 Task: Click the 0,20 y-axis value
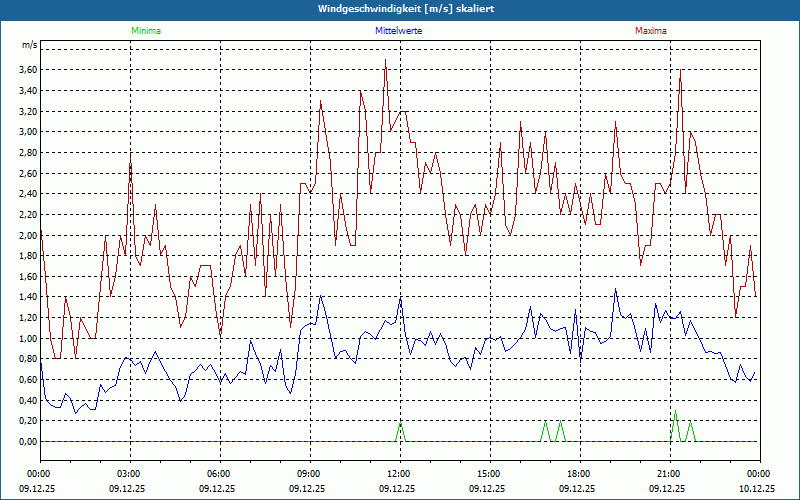[29, 421]
